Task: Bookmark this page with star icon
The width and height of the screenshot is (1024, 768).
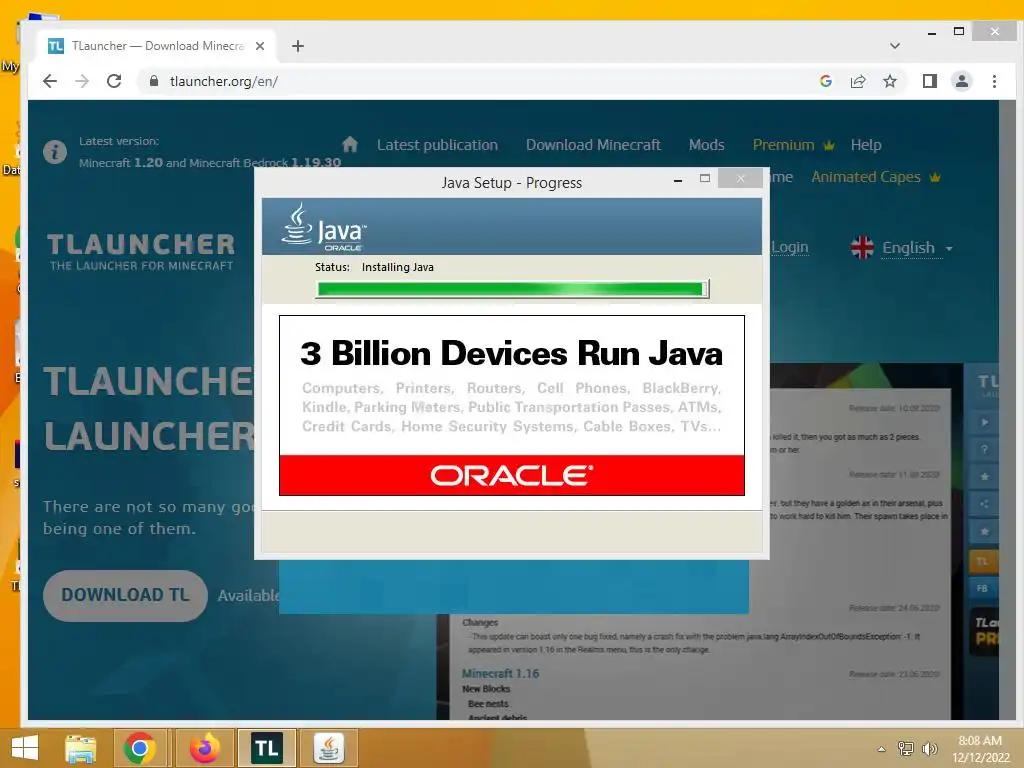Action: [889, 81]
